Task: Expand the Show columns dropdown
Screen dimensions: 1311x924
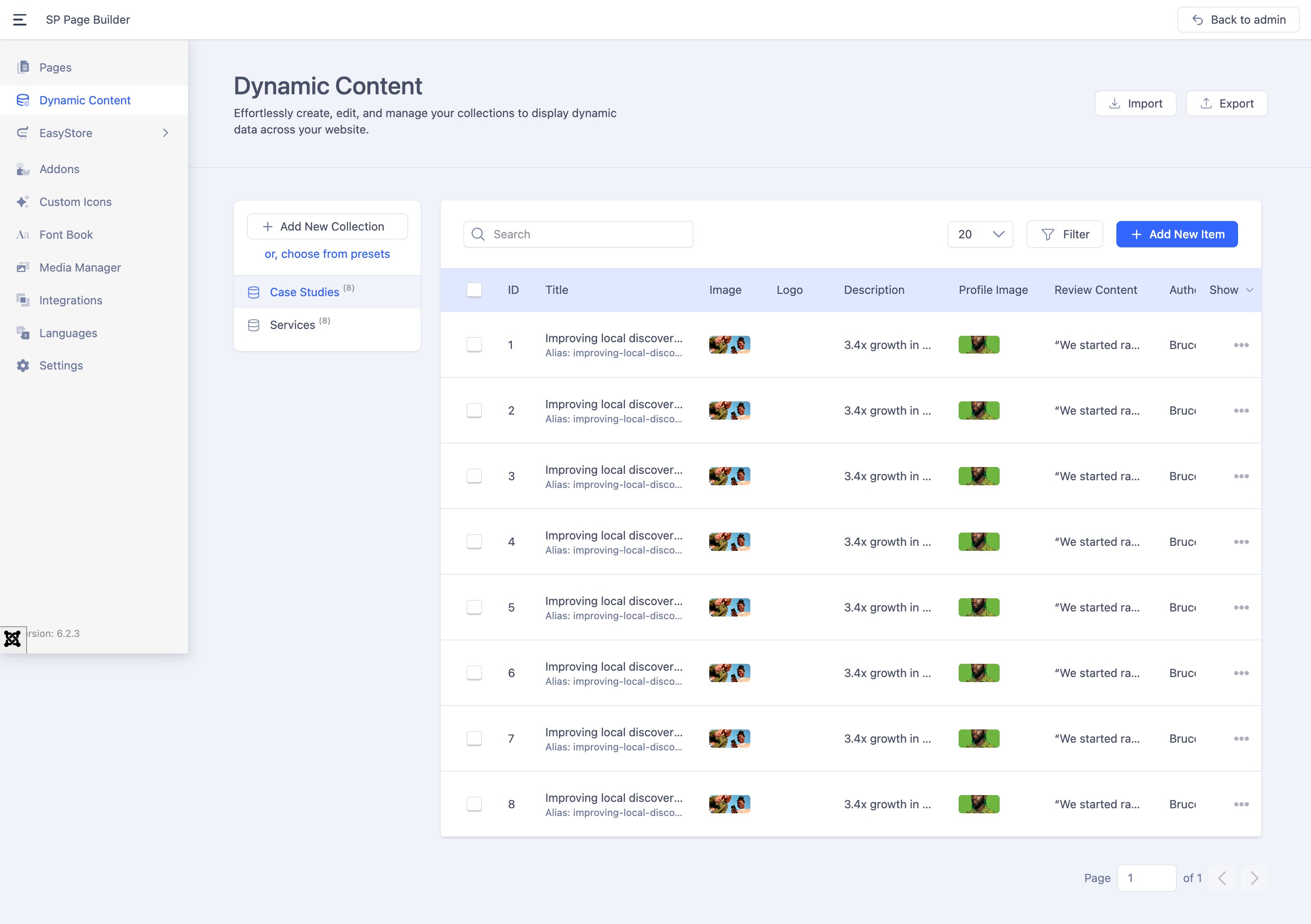Action: pos(1231,290)
